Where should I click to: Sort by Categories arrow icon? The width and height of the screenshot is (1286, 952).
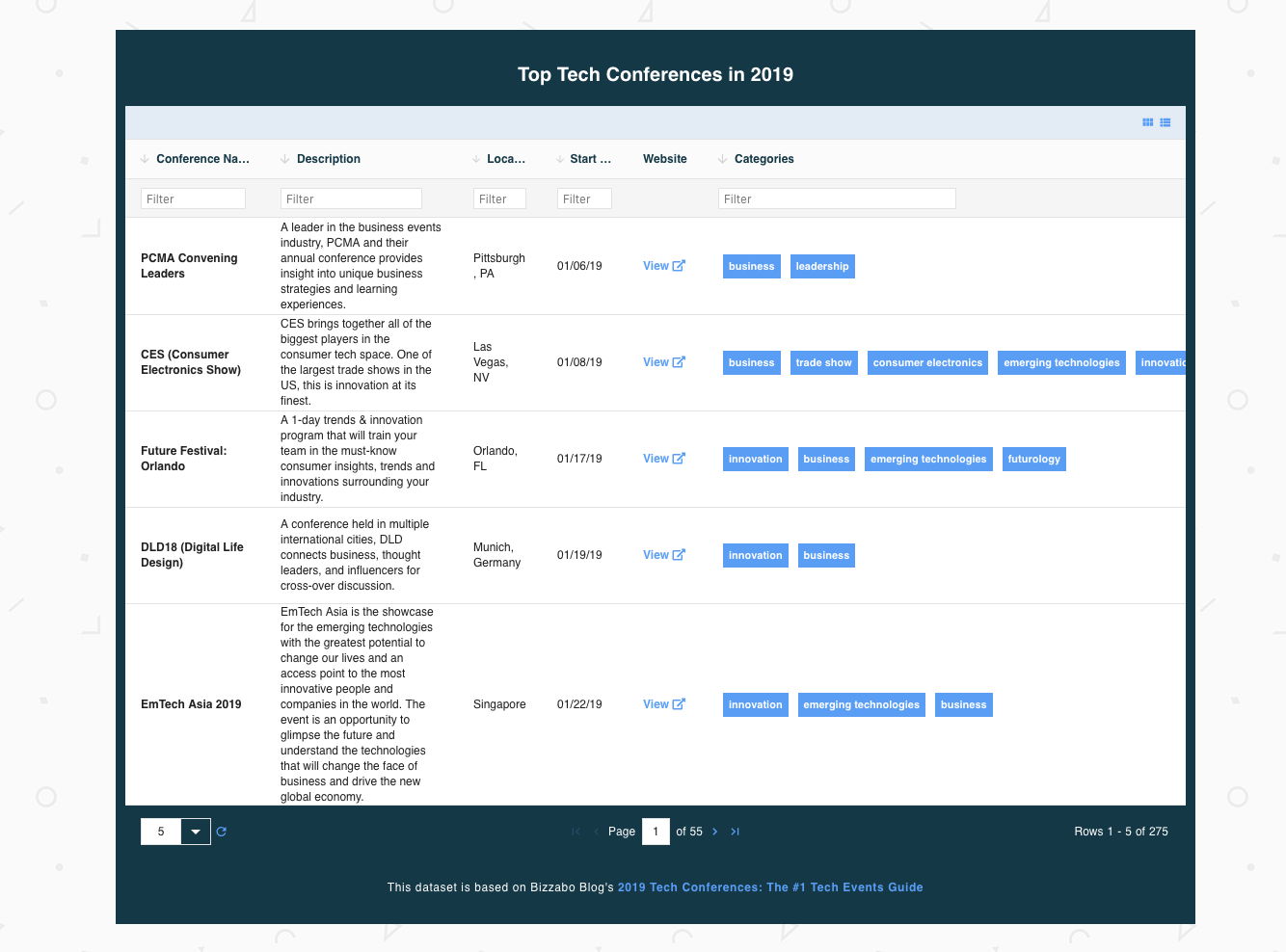(722, 159)
